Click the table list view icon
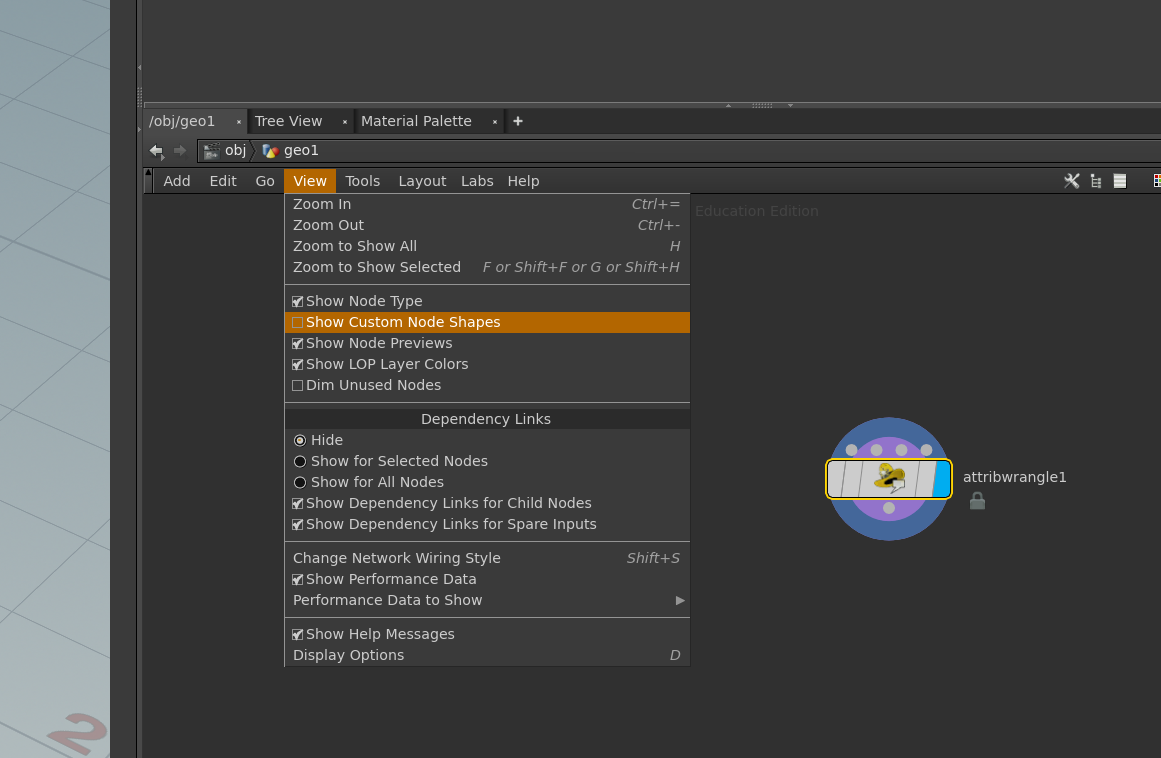 pyautogui.click(x=1120, y=181)
